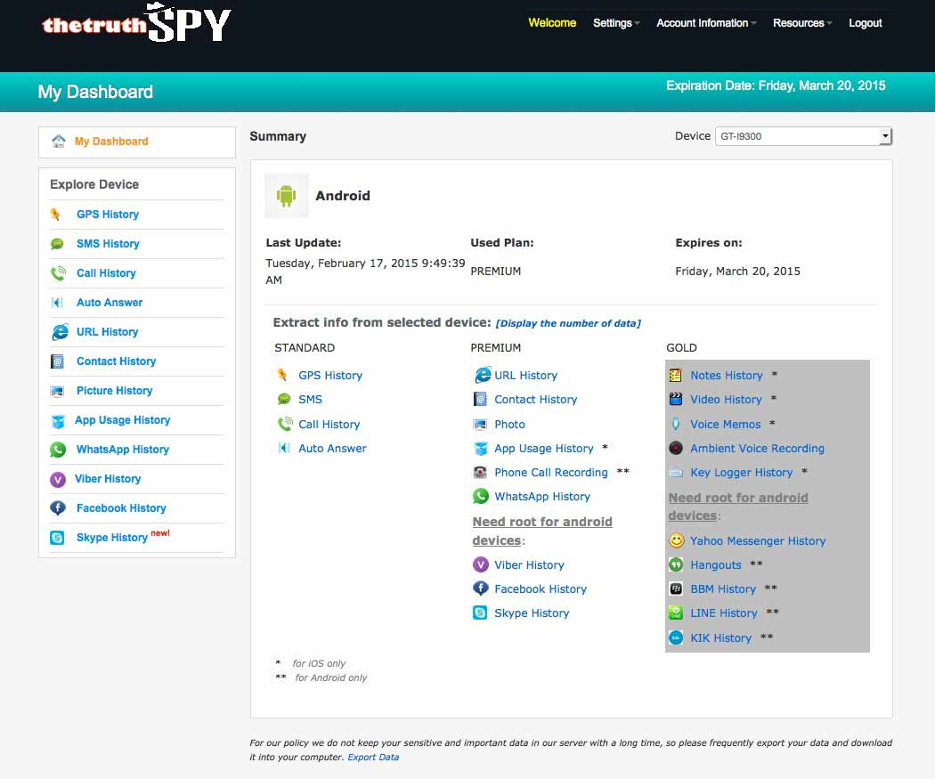Open Phone Call Recording link
936x780 pixels.
click(551, 473)
